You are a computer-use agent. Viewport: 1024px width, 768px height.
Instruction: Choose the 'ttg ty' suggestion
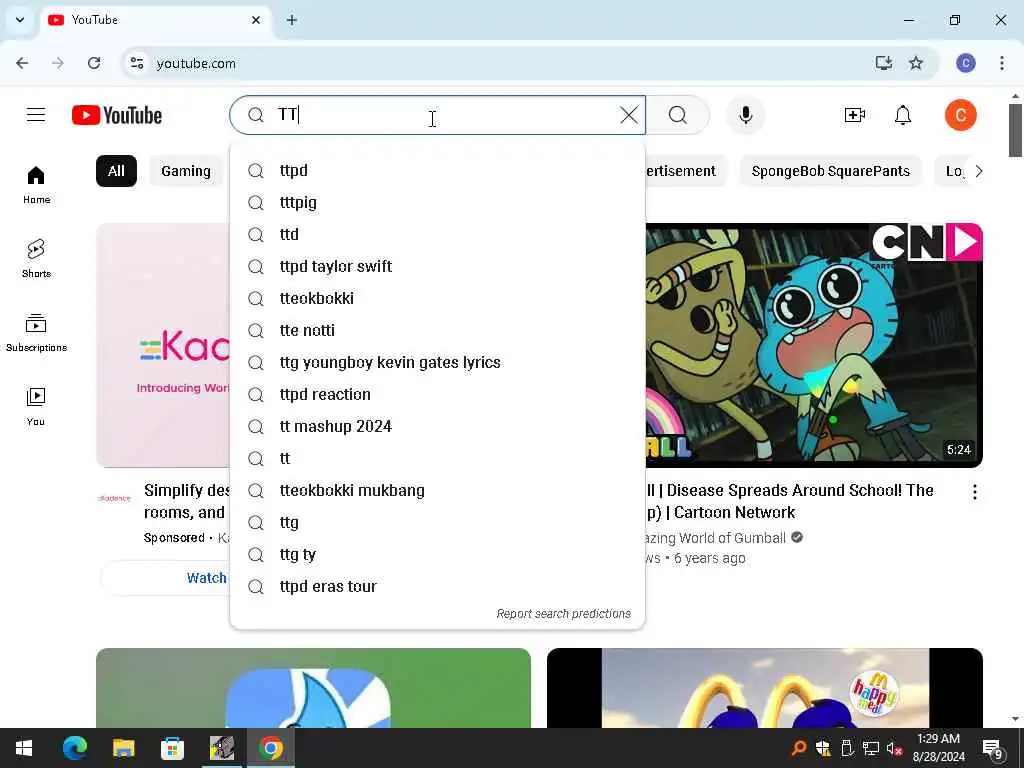(x=438, y=554)
